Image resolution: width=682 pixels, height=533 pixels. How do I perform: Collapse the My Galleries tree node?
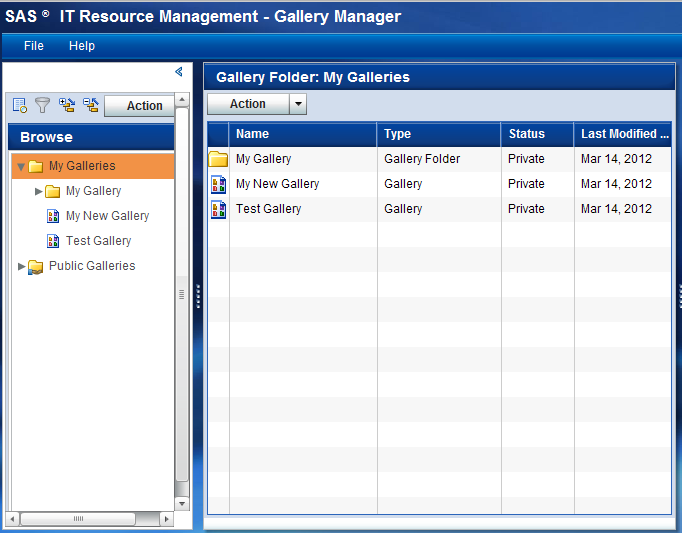tap(21, 167)
